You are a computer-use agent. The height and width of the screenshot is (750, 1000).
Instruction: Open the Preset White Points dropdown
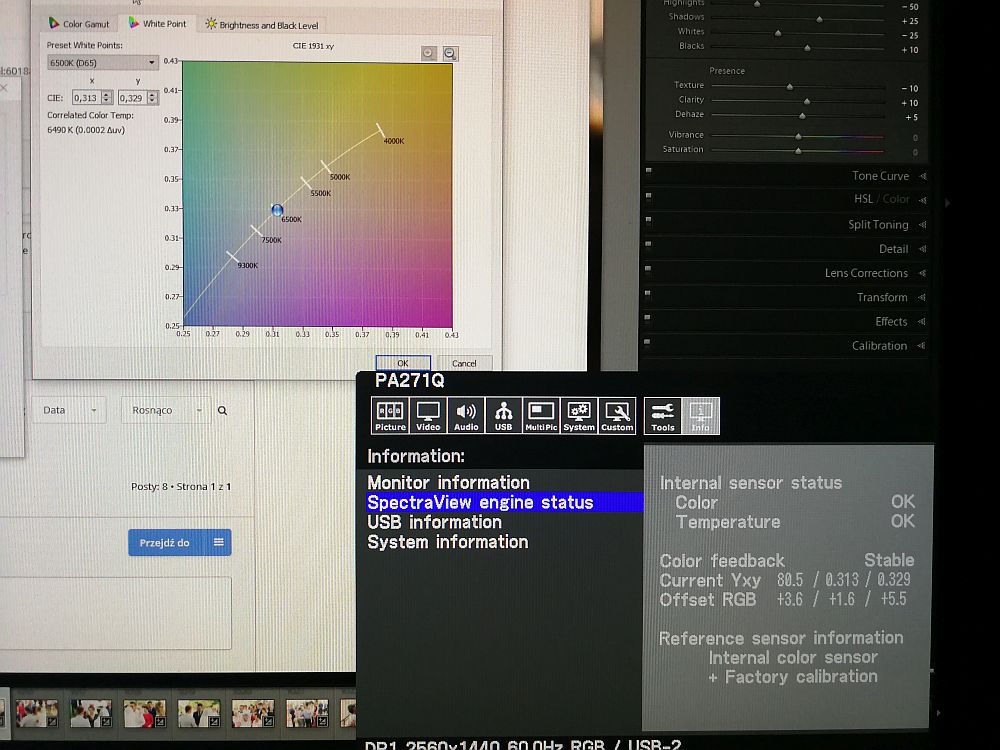click(103, 63)
